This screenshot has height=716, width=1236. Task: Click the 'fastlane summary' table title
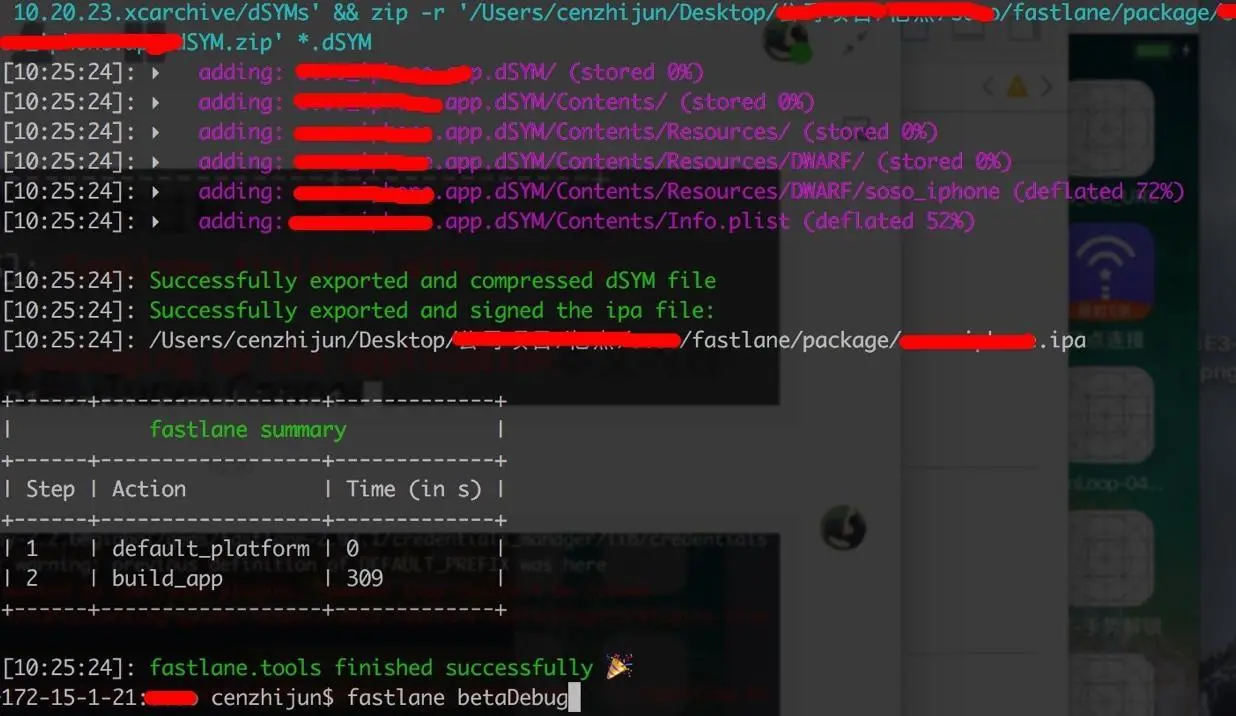click(247, 429)
